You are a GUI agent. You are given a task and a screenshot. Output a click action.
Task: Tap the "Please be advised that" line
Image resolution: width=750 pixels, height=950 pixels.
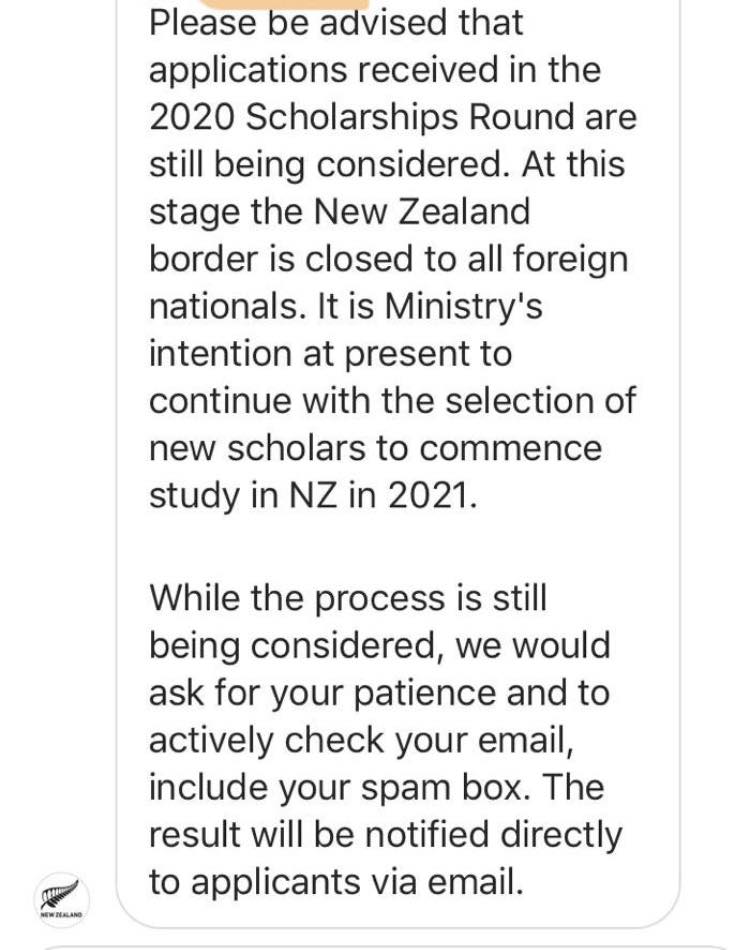click(336, 24)
